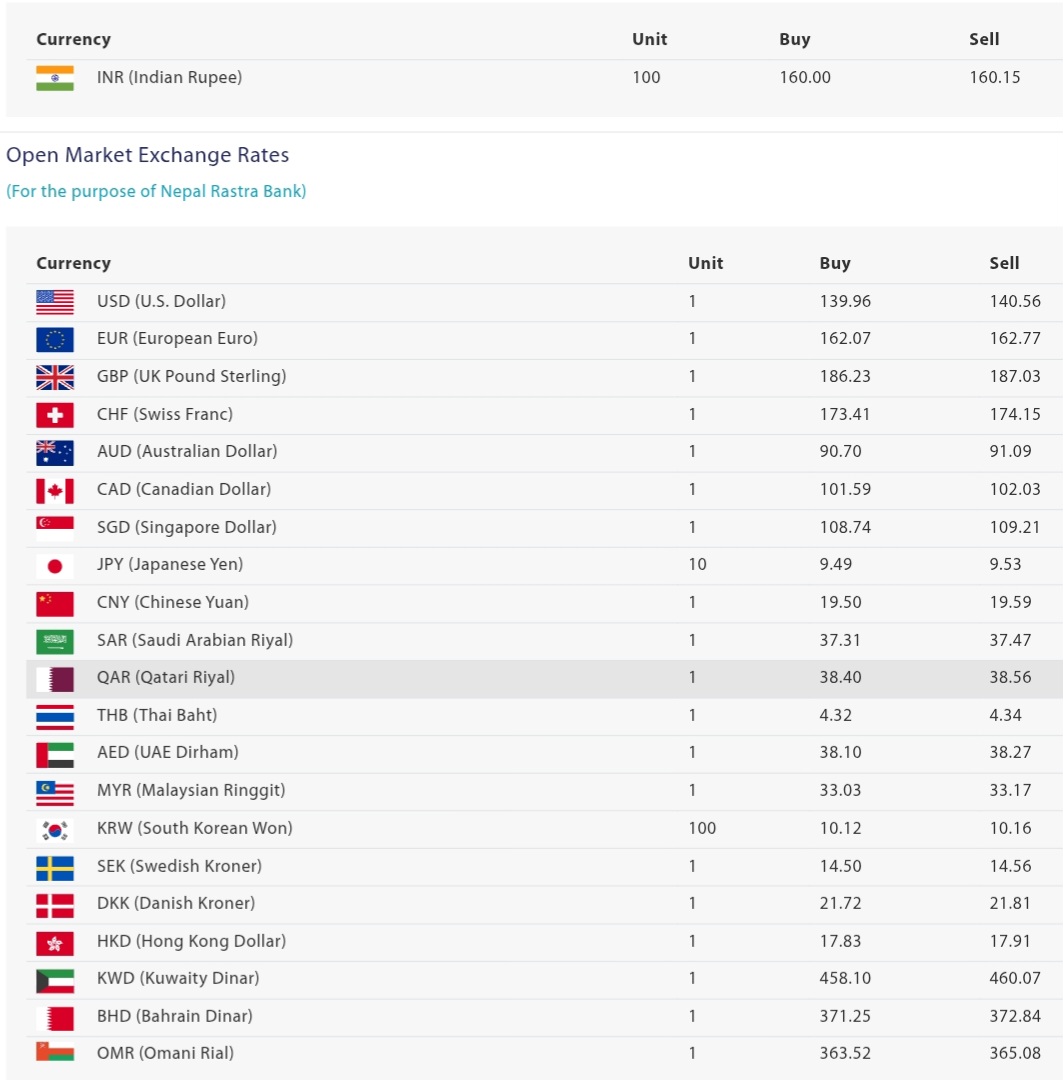The width and height of the screenshot is (1063, 1080).
Task: Click the 'For the purpose of Nepal Rastra Bank' text
Action: pos(156,191)
